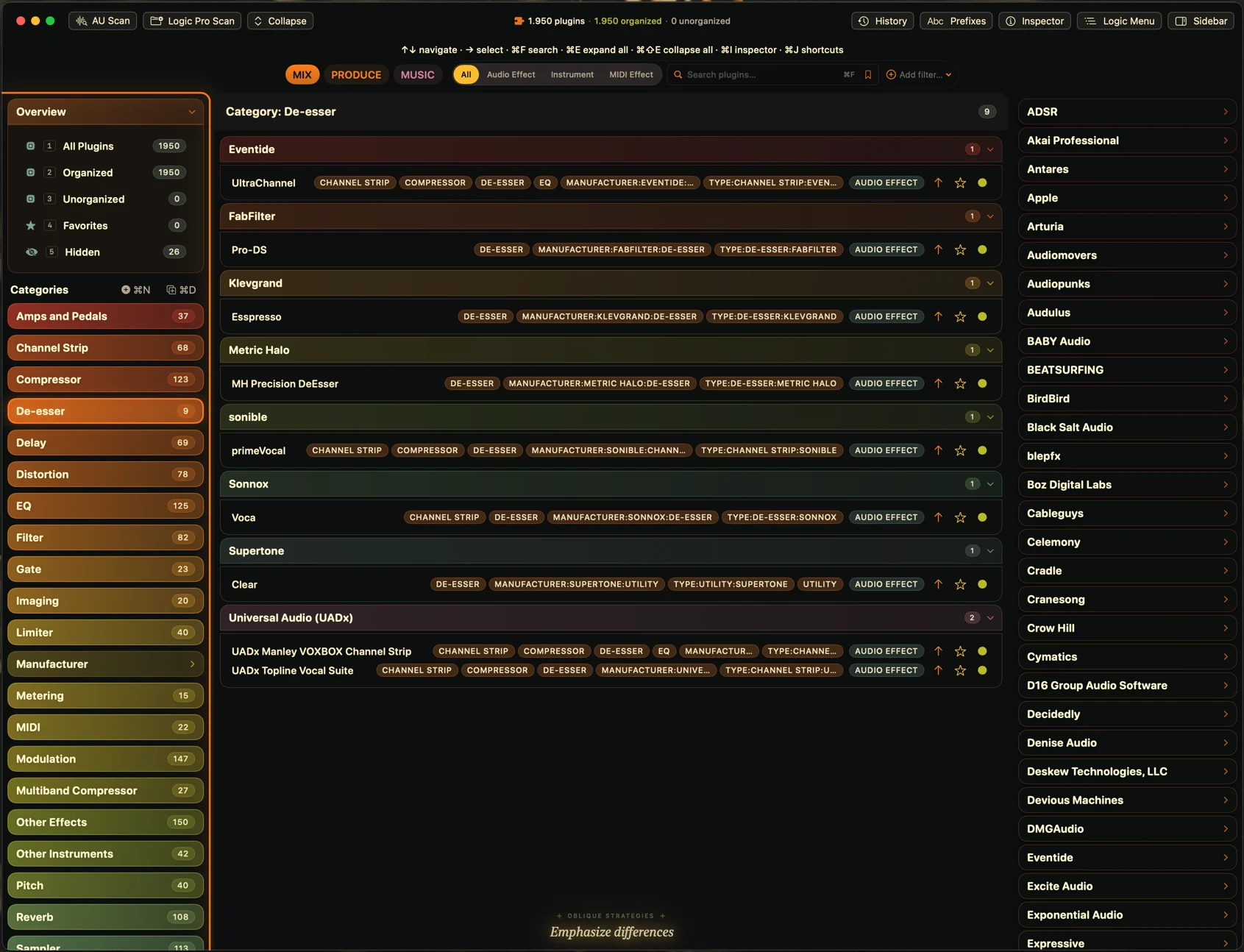
Task: Collapse the FabFilter group chevron
Action: [x=990, y=216]
